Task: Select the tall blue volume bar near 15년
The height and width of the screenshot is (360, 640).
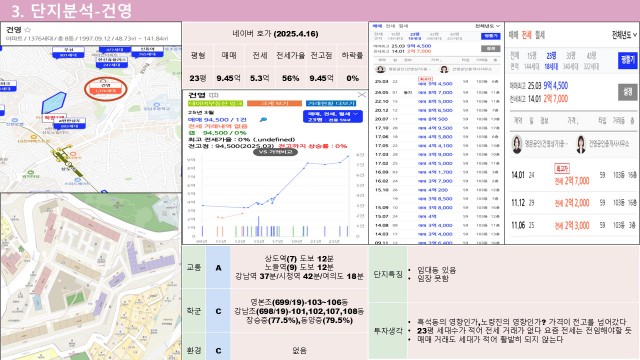Action: (258, 226)
